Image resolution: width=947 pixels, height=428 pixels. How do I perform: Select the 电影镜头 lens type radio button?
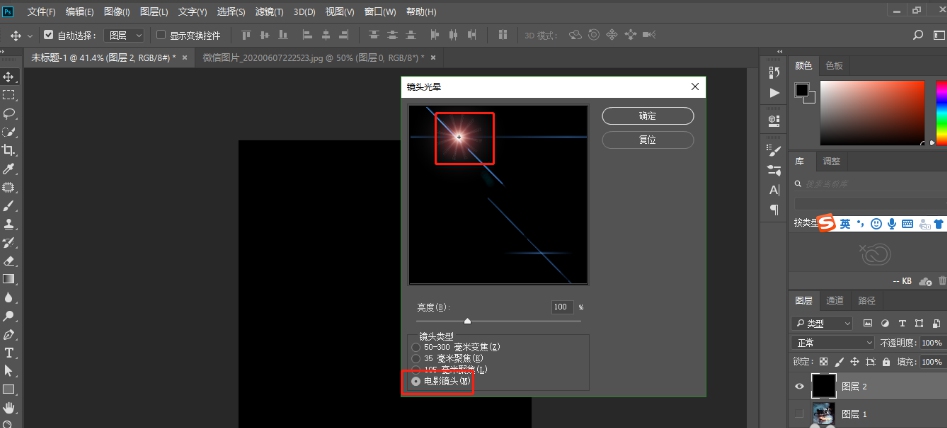tap(415, 381)
